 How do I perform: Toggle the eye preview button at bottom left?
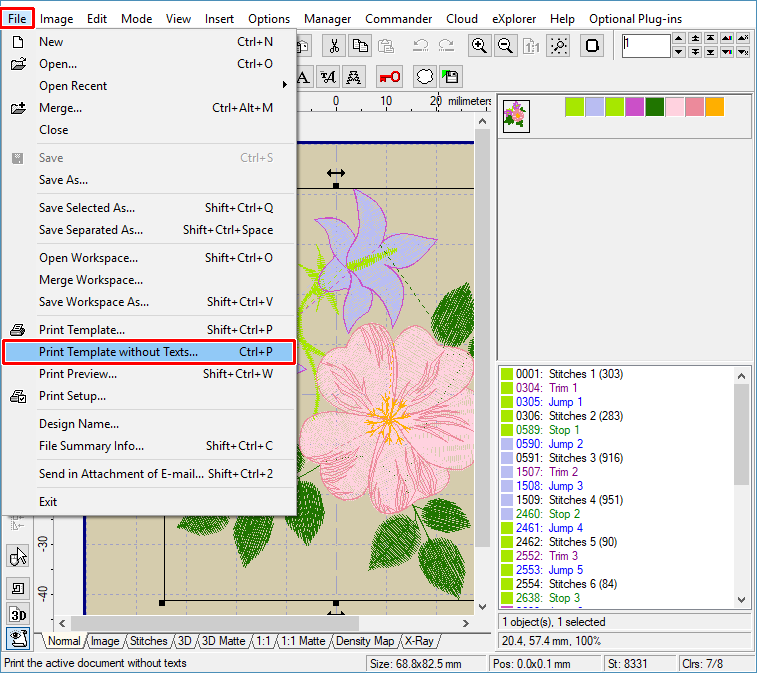[x=18, y=638]
